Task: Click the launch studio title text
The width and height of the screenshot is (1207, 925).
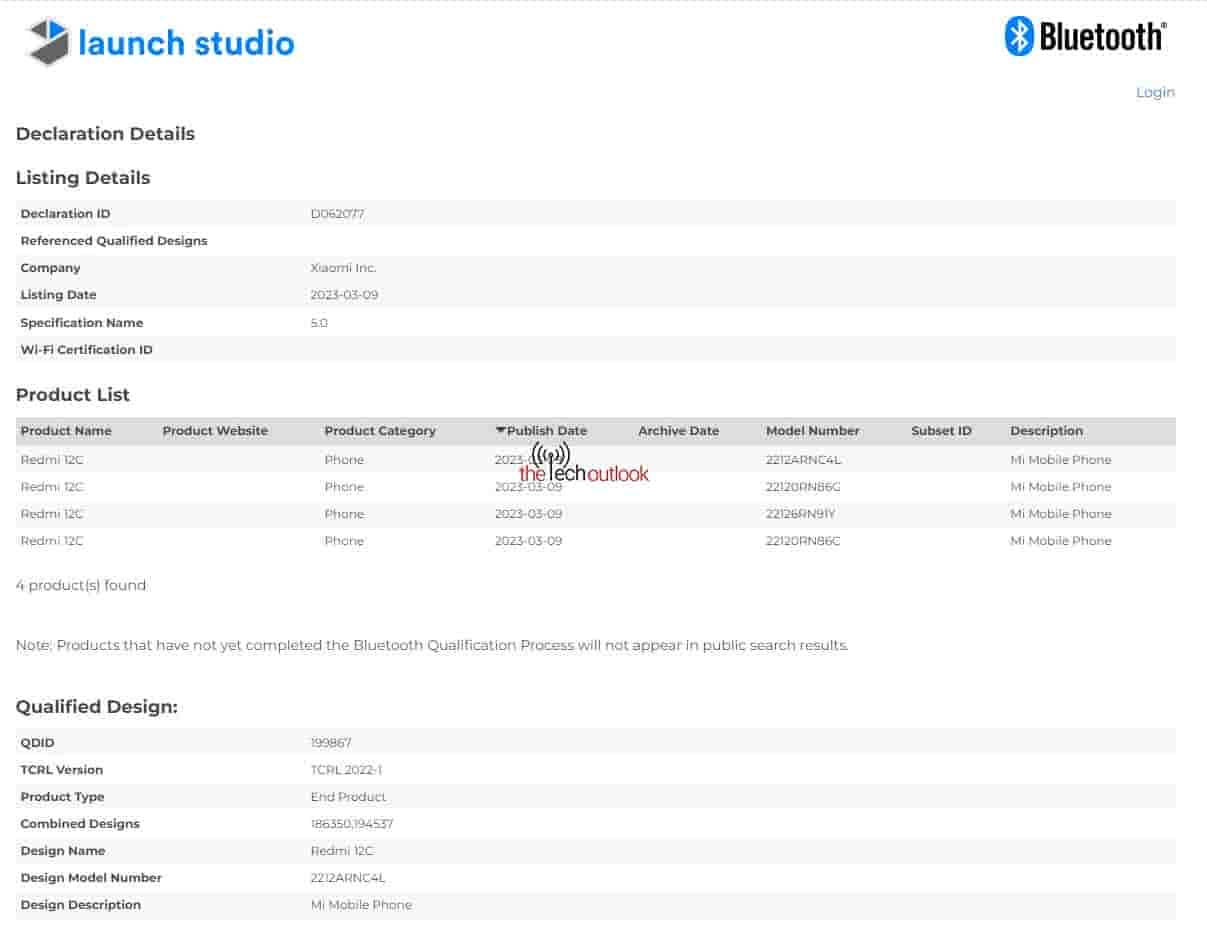Action: tap(186, 43)
